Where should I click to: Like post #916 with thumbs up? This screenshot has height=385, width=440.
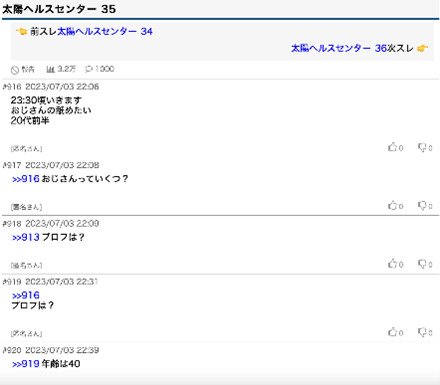pos(392,147)
